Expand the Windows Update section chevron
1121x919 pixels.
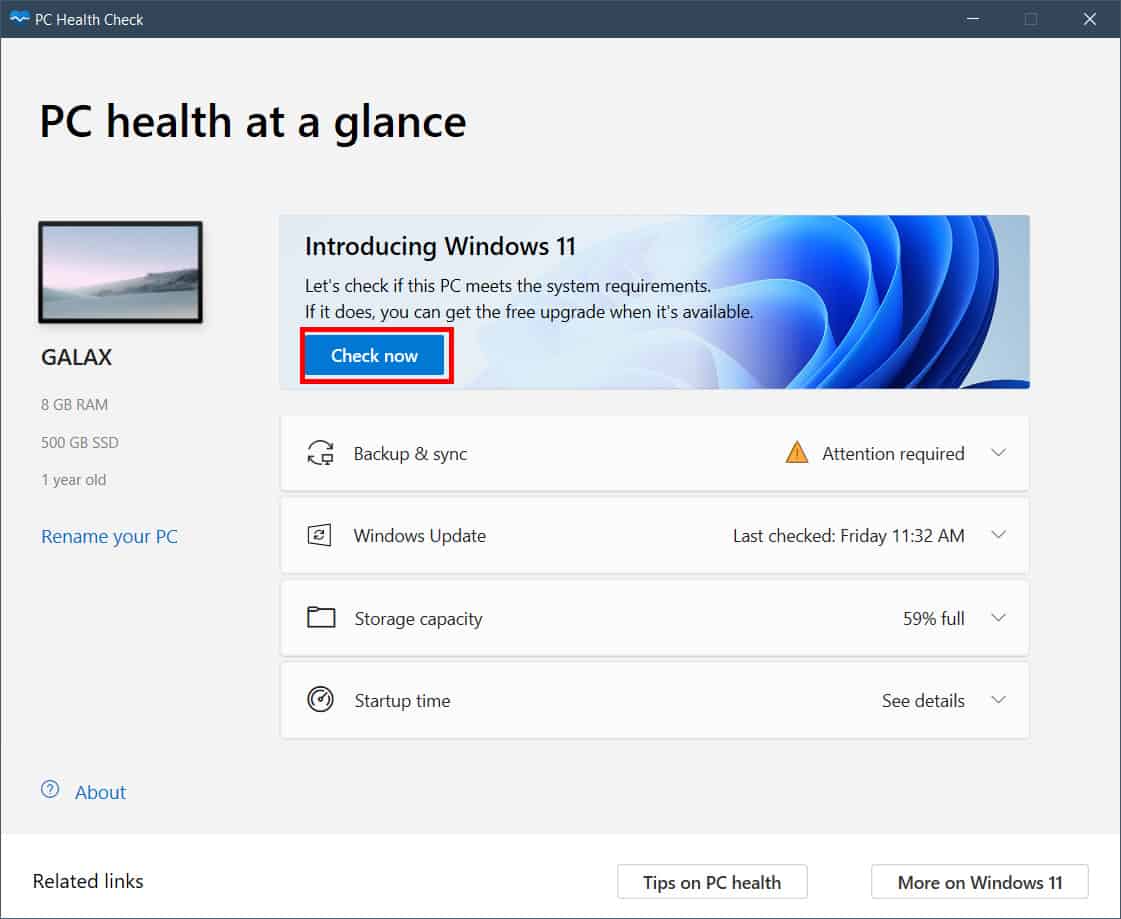tap(998, 535)
